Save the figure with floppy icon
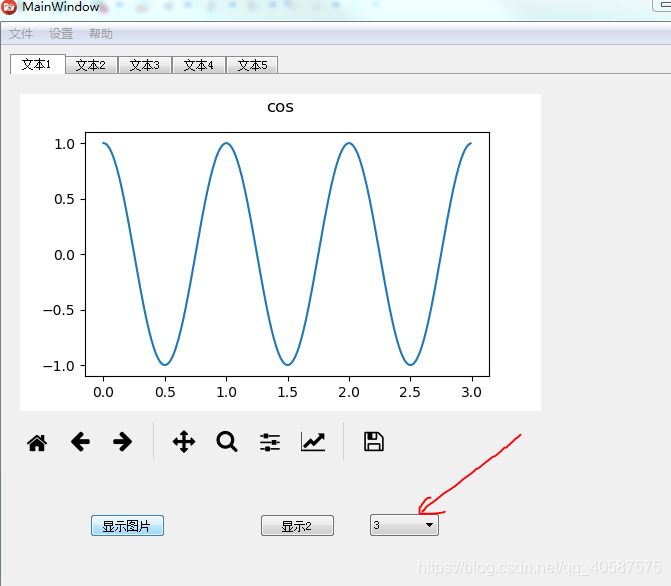Viewport: 671px width, 586px height. [374, 442]
